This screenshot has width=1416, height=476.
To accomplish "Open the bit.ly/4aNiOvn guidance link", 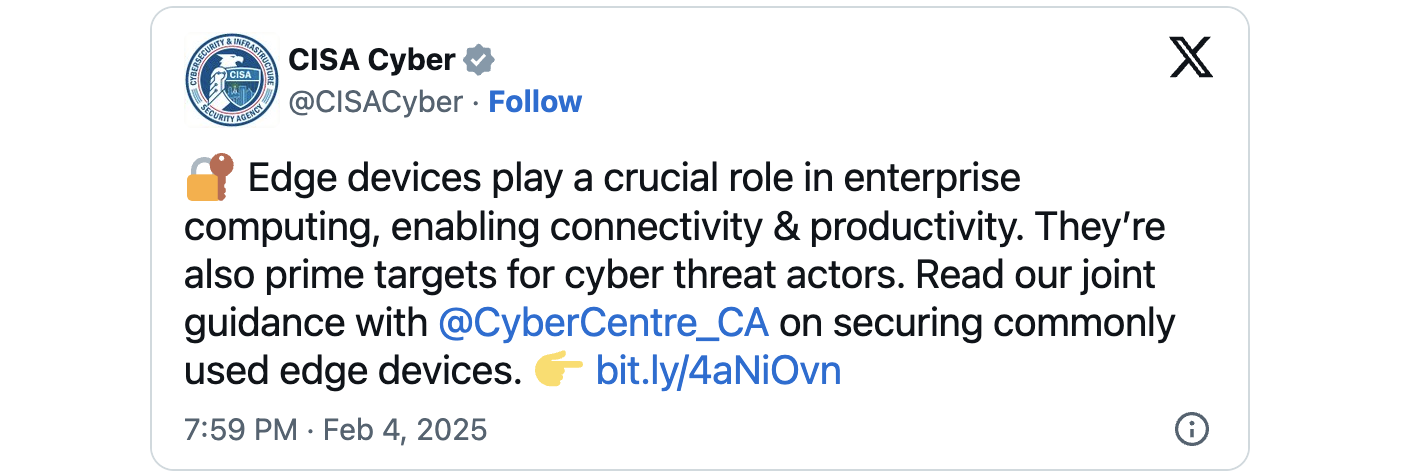I will (718, 371).
